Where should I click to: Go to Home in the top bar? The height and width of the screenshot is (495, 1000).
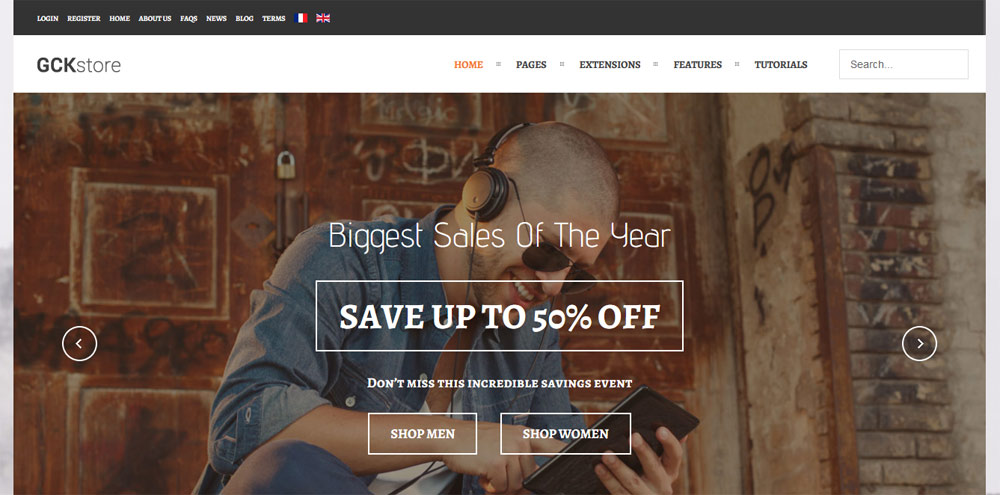click(x=120, y=18)
